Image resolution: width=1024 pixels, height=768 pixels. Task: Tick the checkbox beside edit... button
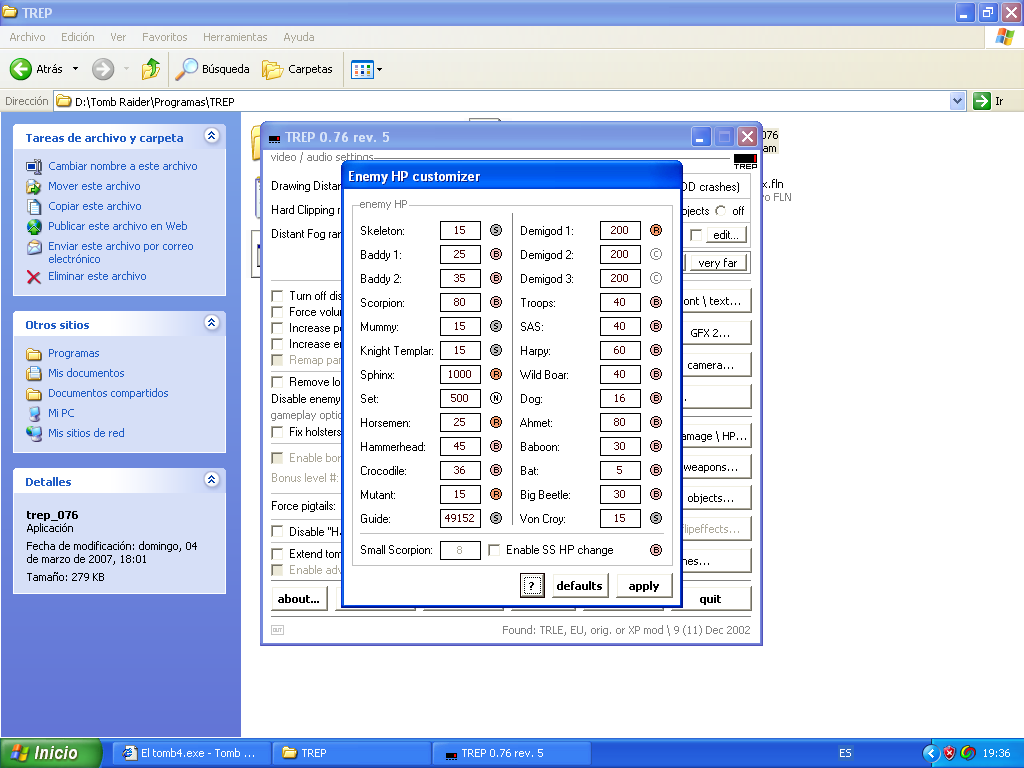tap(696, 235)
